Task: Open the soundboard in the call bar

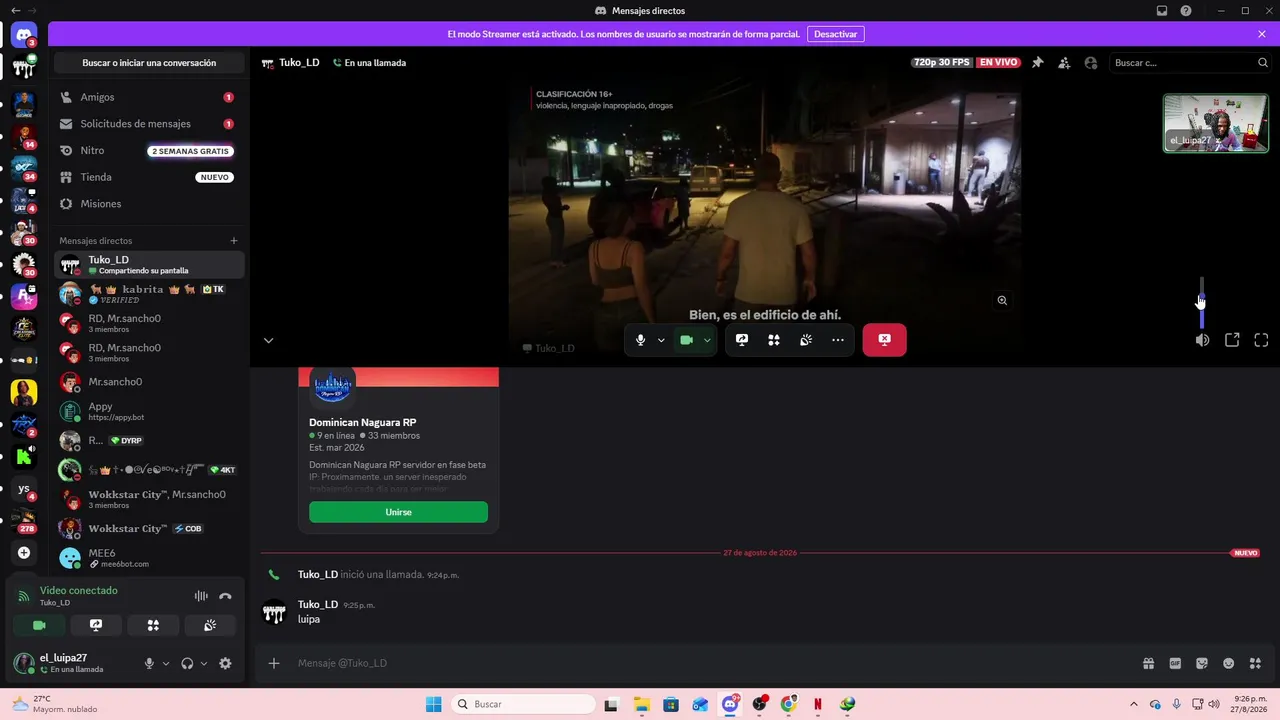Action: tap(806, 340)
